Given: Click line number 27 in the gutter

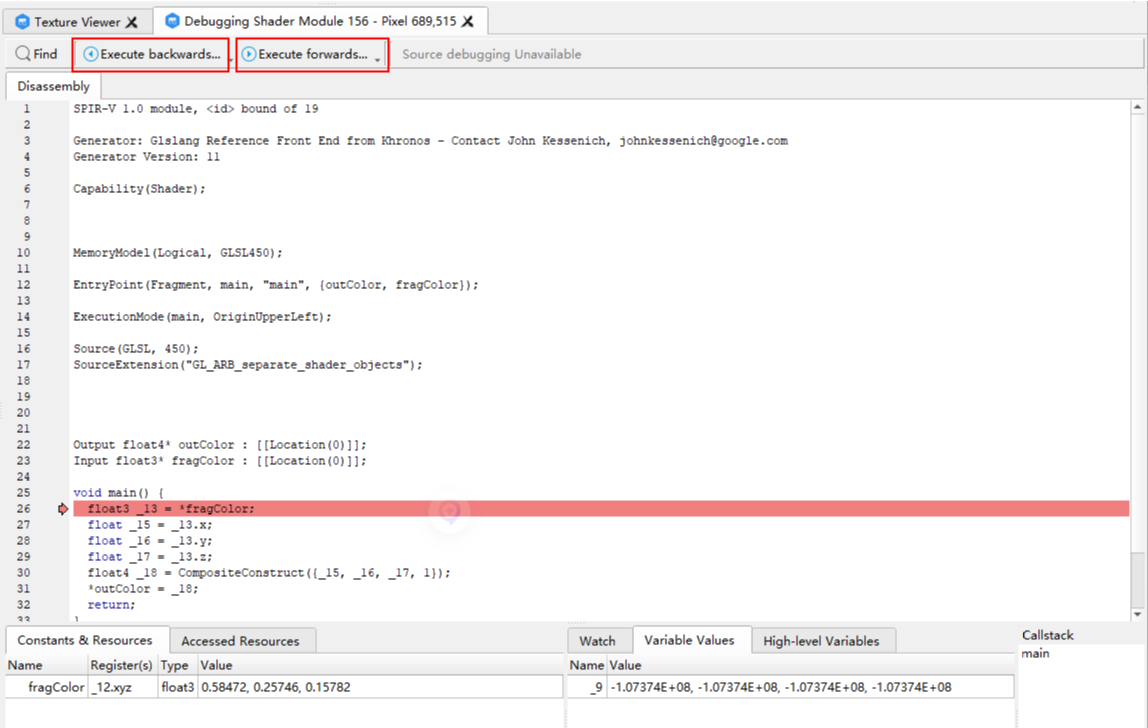Looking at the screenshot, I should [x=23, y=525].
